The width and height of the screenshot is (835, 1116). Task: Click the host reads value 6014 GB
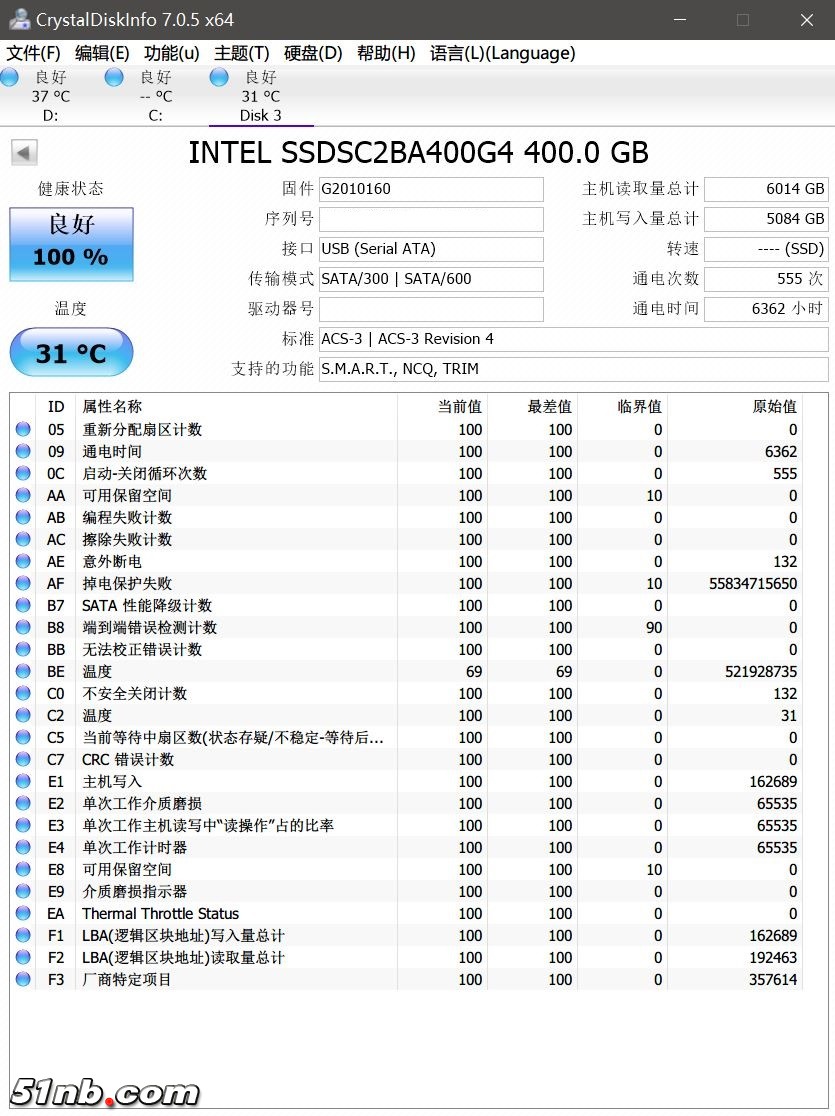tap(766, 189)
